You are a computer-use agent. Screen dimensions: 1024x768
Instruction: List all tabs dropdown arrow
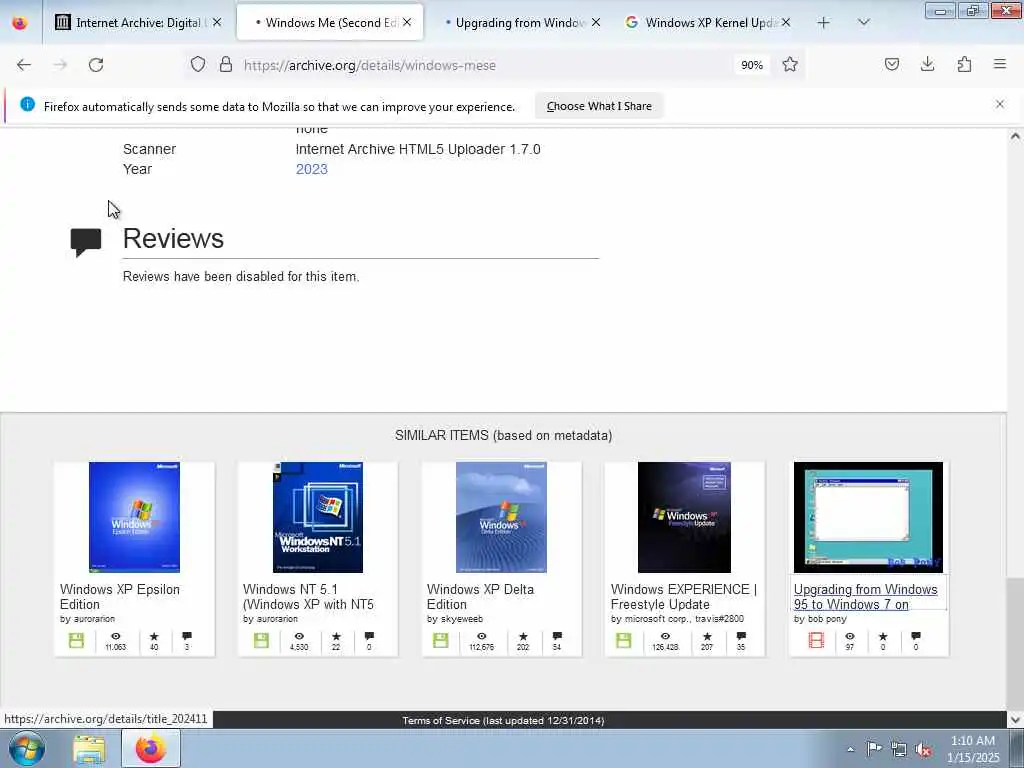[863, 23]
